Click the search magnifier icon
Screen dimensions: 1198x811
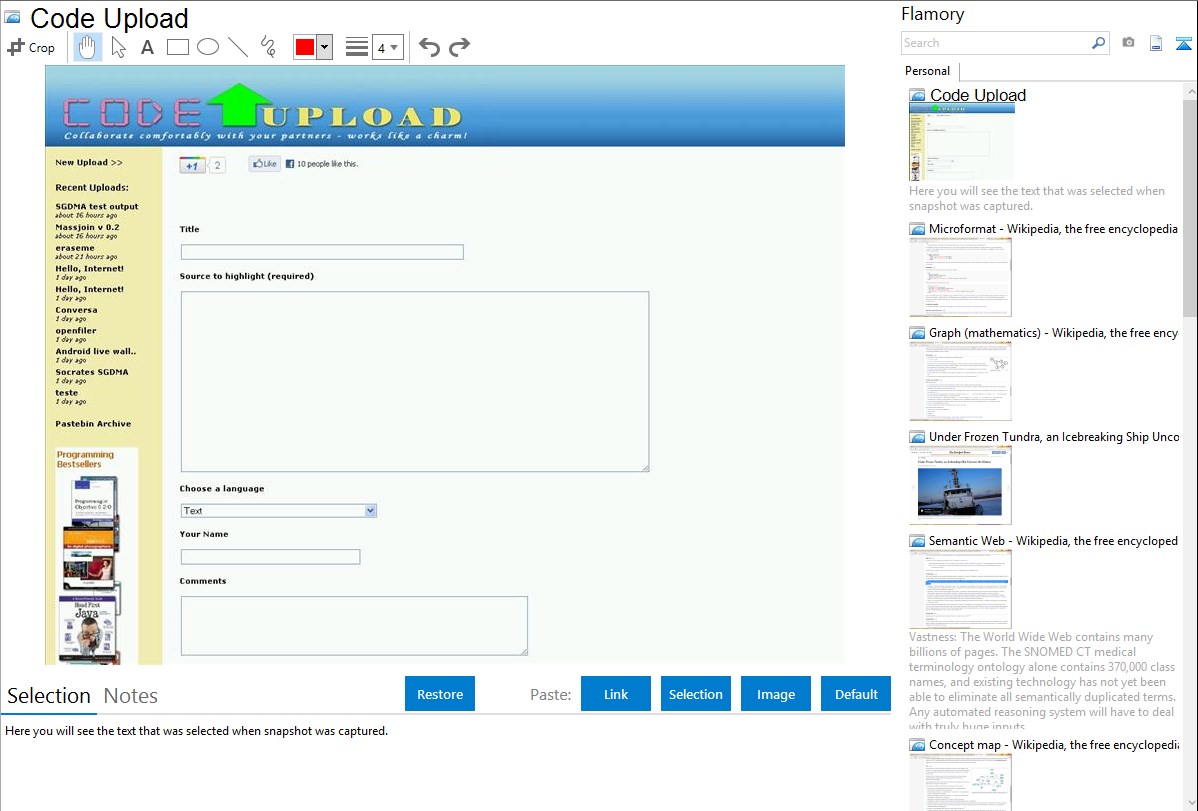[1098, 43]
